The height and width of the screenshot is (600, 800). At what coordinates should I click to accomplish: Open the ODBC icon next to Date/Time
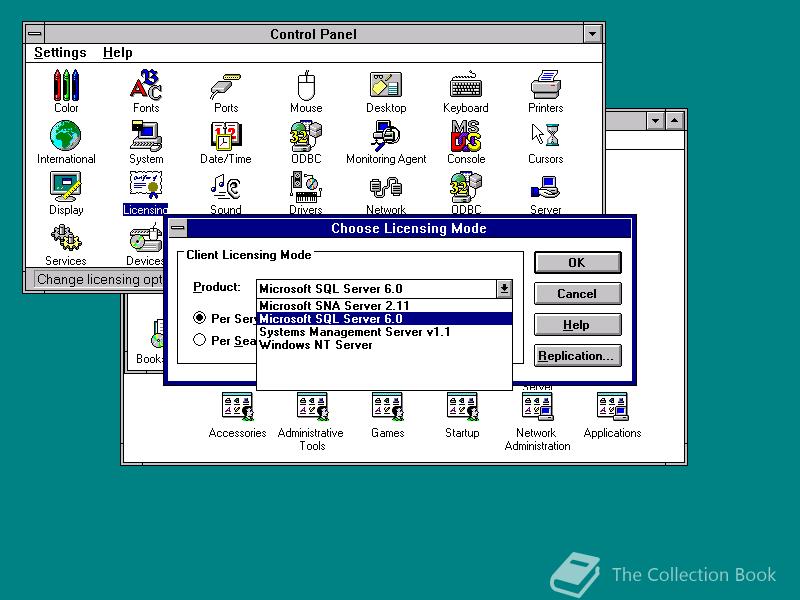[306, 142]
